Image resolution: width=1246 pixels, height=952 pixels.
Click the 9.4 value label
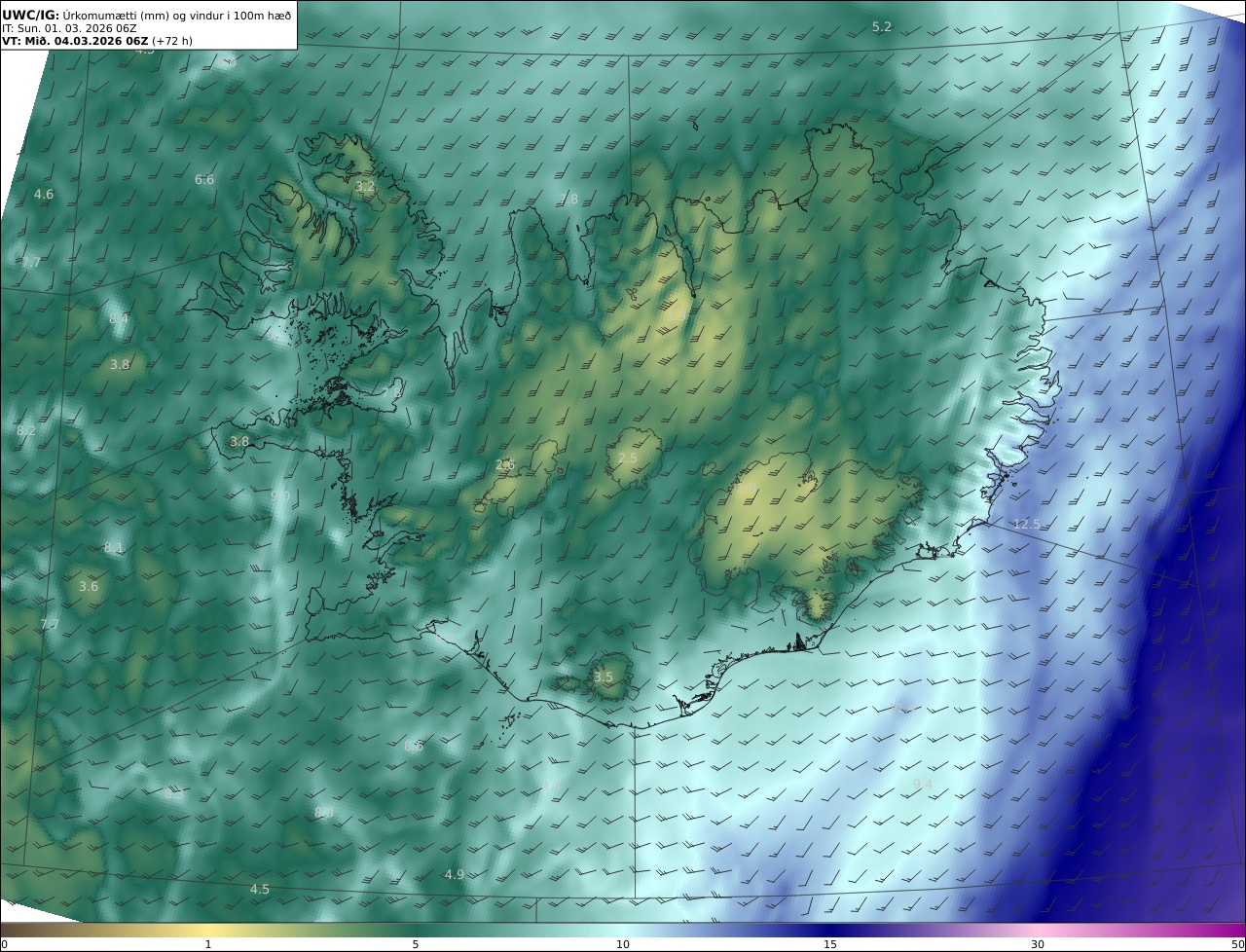click(923, 785)
